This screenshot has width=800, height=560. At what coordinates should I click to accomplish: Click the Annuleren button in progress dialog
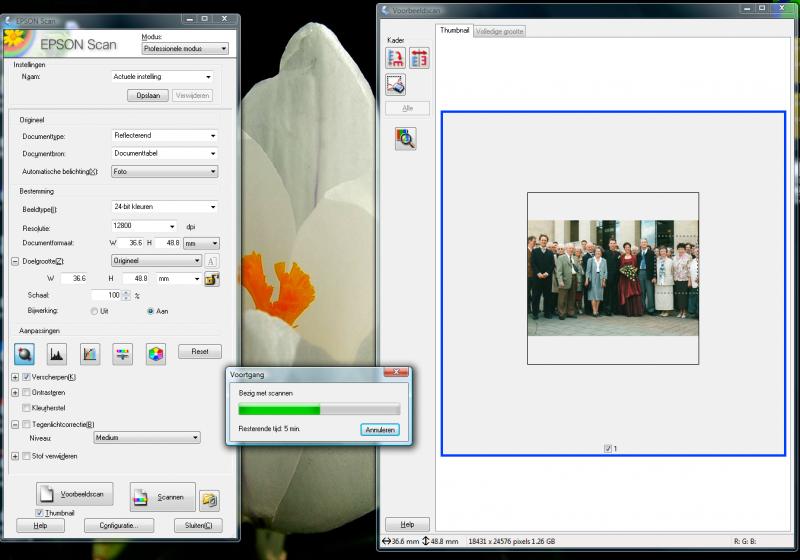[x=380, y=430]
